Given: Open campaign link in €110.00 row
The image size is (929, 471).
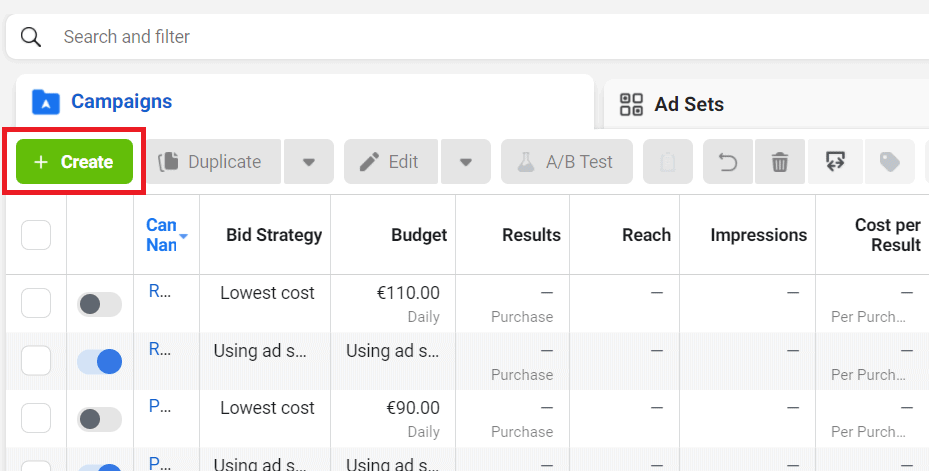Looking at the screenshot, I should coord(159,291).
